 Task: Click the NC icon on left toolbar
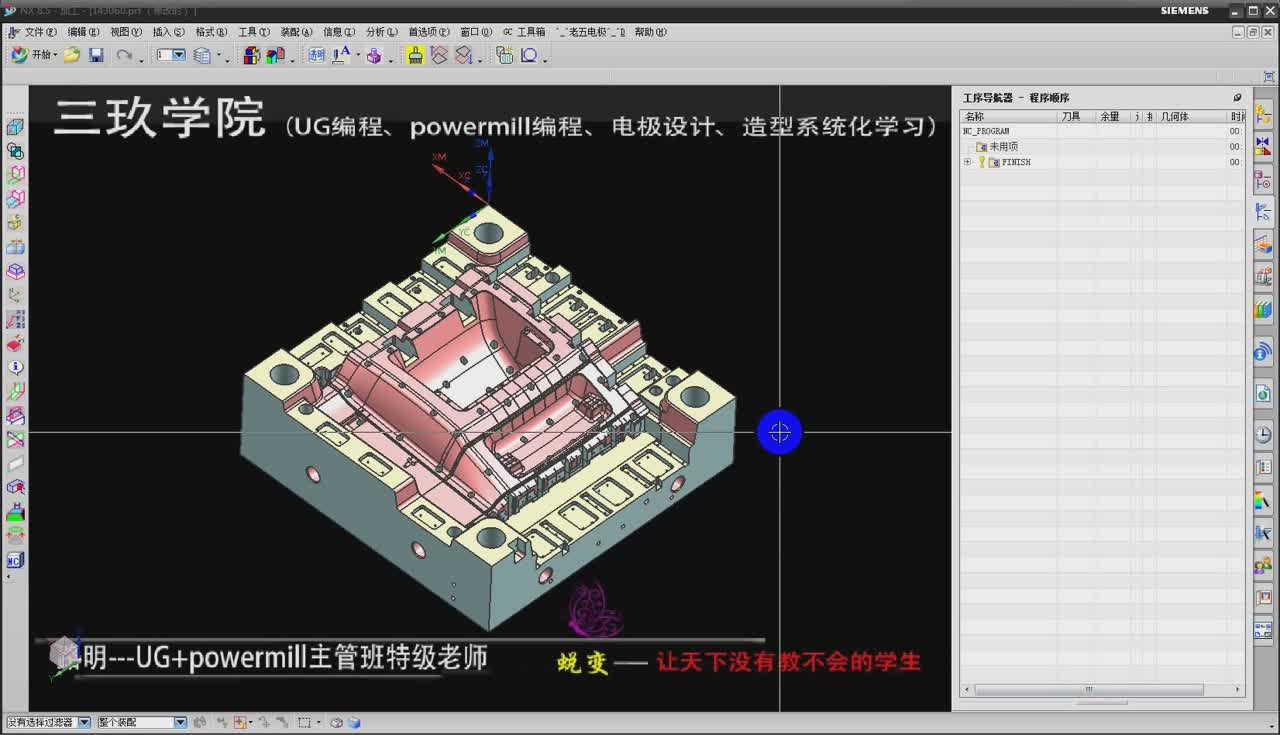(15, 561)
